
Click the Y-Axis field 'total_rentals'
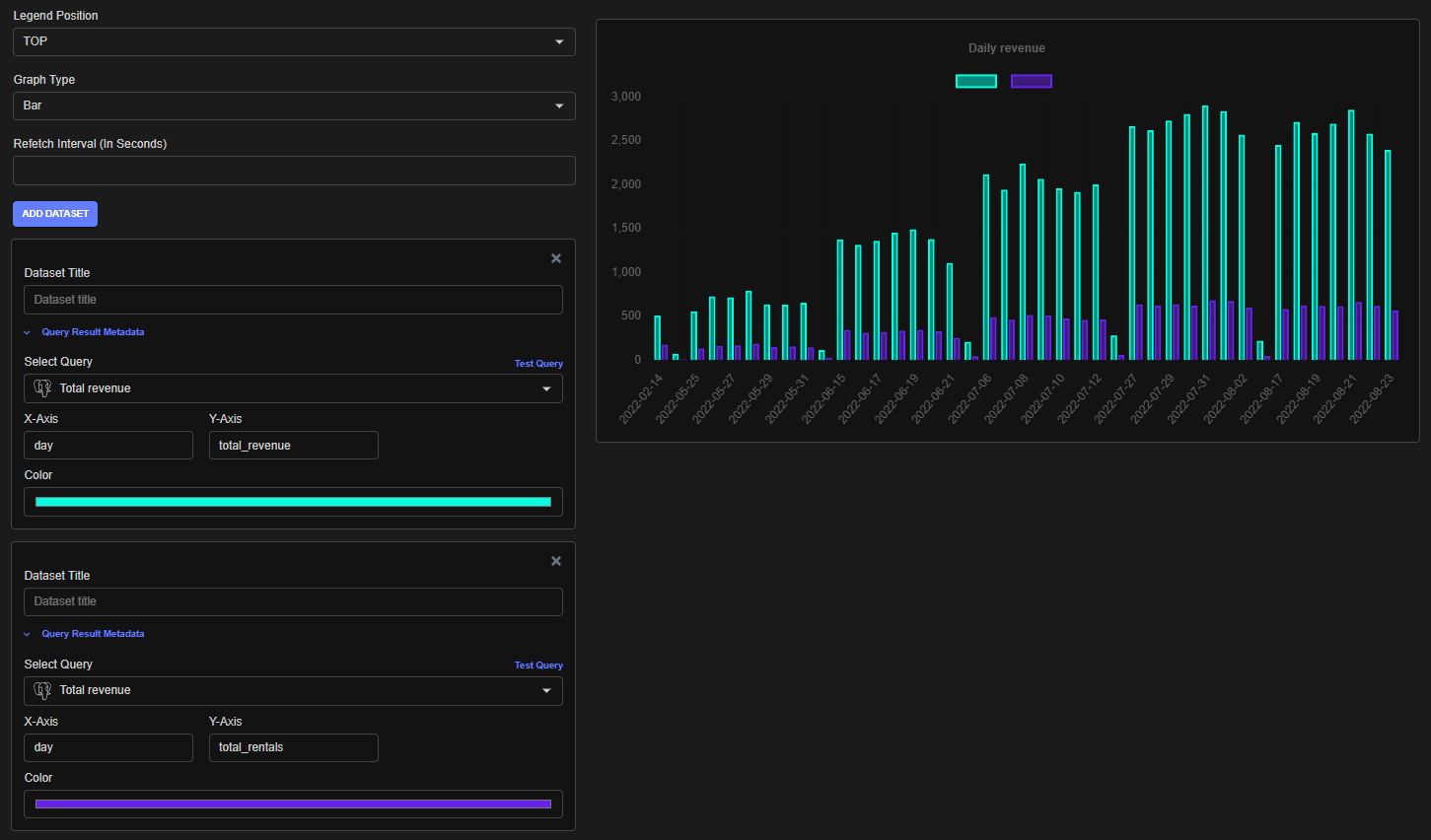click(294, 747)
